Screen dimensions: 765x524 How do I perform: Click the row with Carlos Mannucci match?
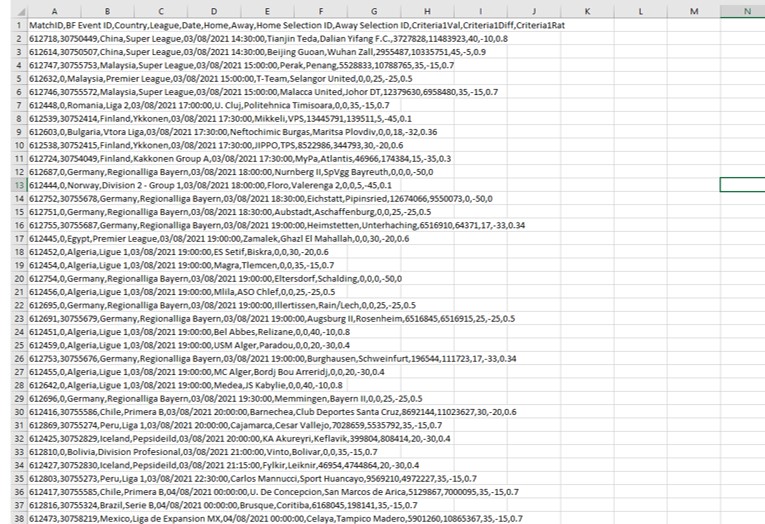(x=253, y=479)
